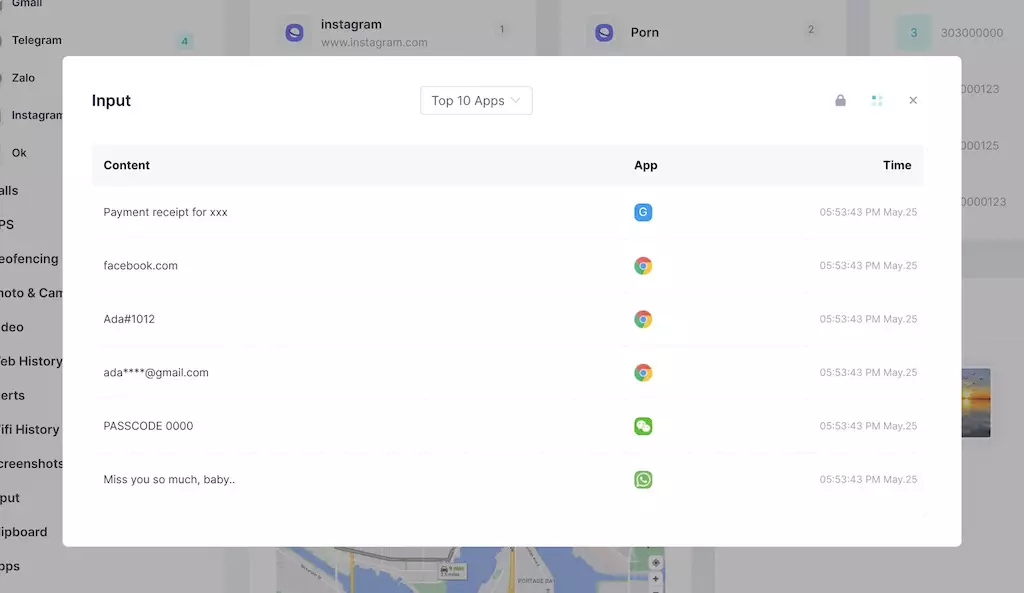The image size is (1024, 593).
Task: Click the Google app icon for Payment receipt
Action: point(643,213)
